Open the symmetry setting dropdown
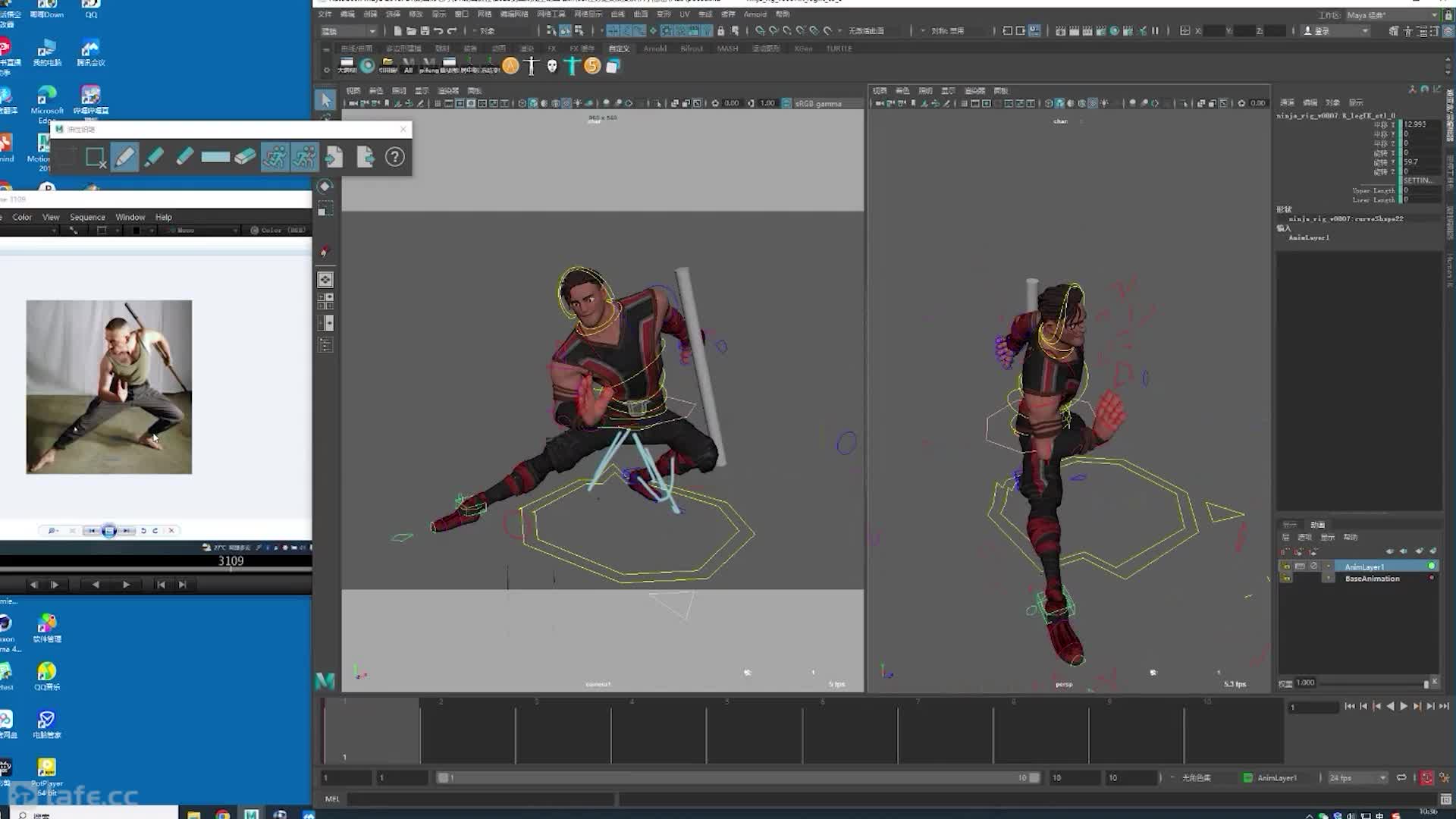 click(949, 31)
